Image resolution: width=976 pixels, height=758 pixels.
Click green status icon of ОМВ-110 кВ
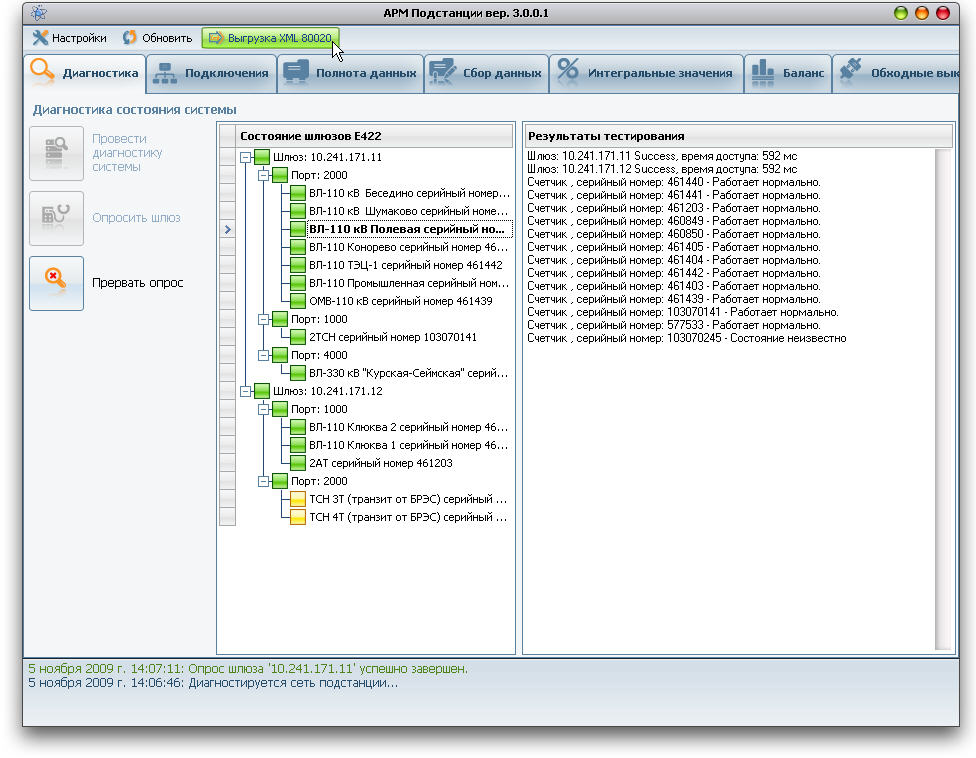tap(298, 301)
